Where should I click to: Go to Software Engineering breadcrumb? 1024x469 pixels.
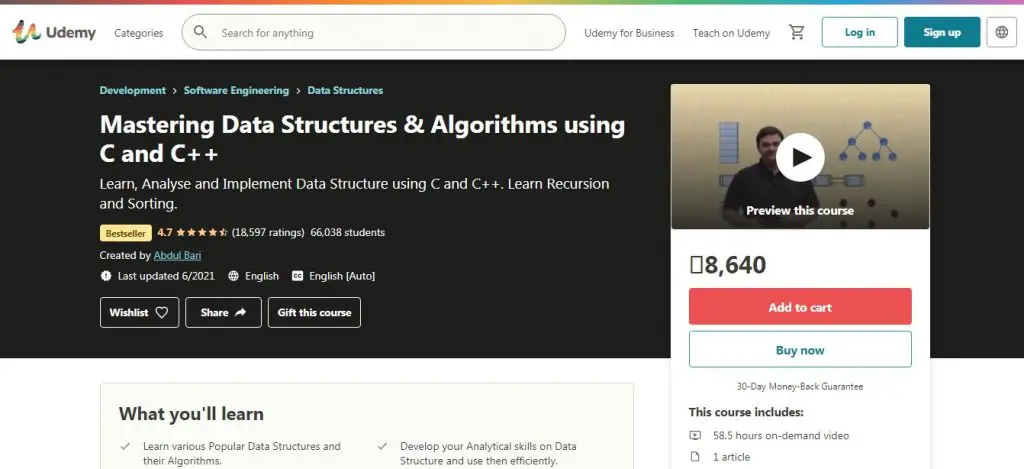tap(236, 90)
